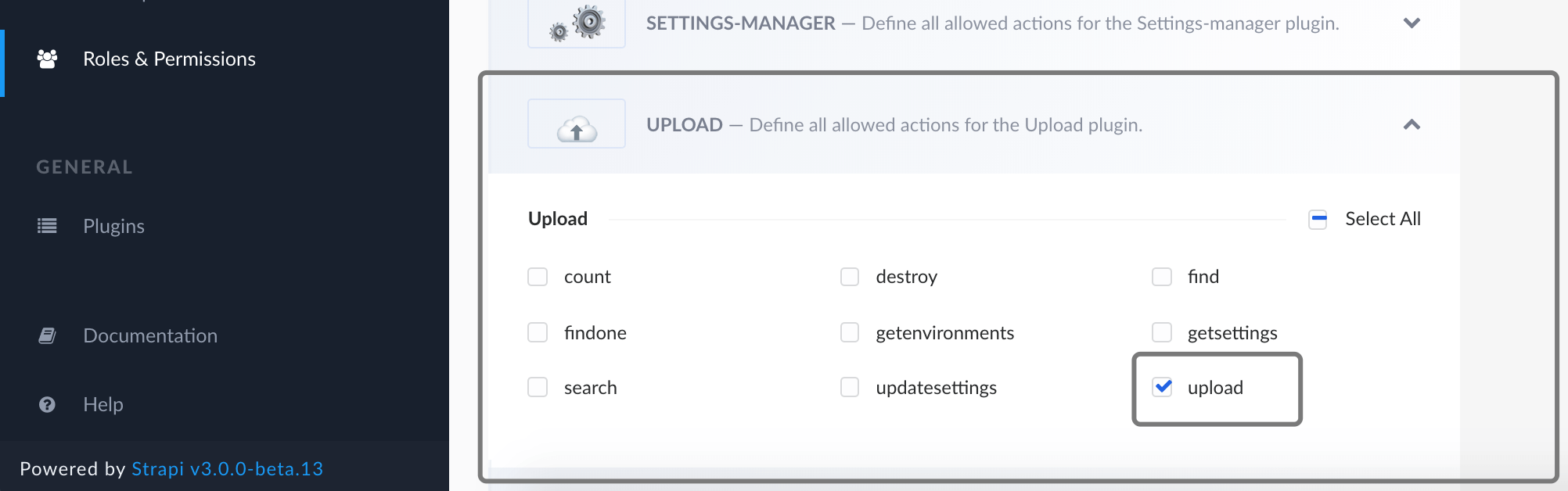Click the Documentation book icon
This screenshot has width=1568, height=491.
47,335
